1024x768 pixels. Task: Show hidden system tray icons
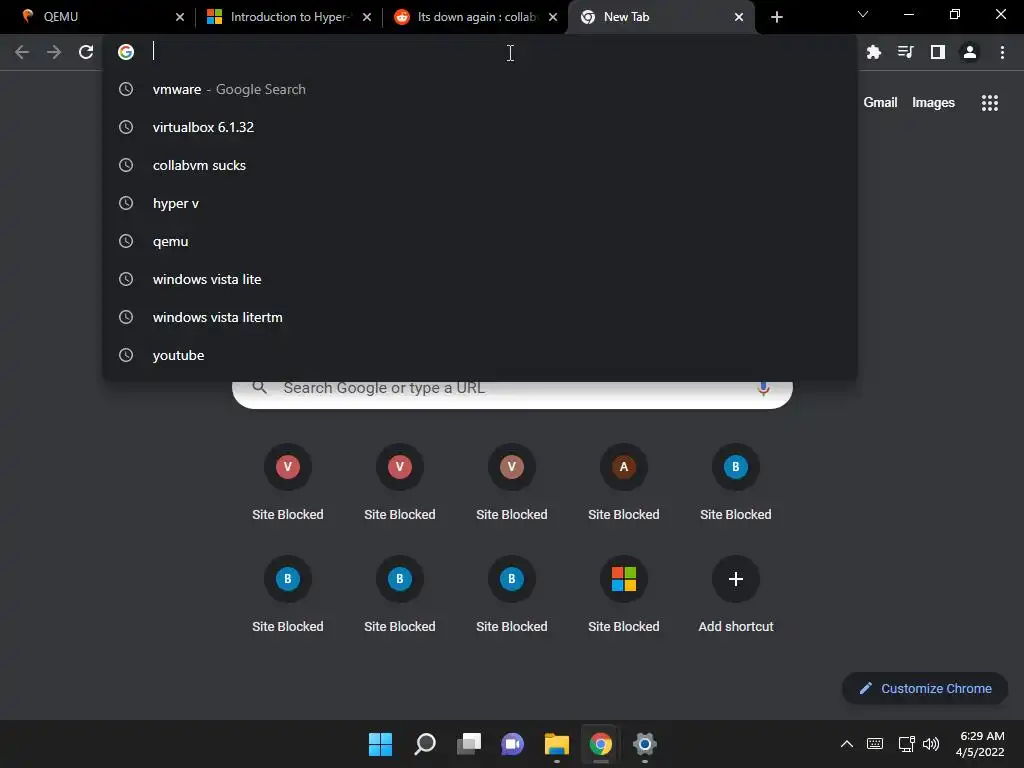pyautogui.click(x=846, y=744)
